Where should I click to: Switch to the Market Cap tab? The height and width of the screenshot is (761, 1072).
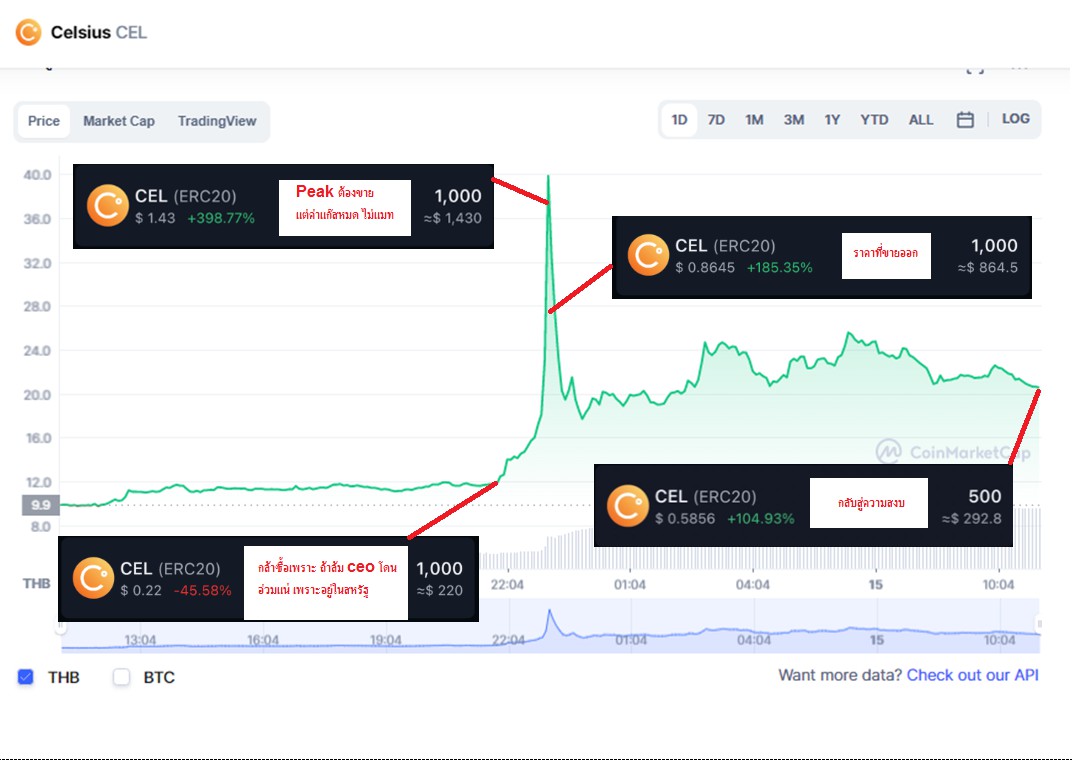(x=119, y=121)
